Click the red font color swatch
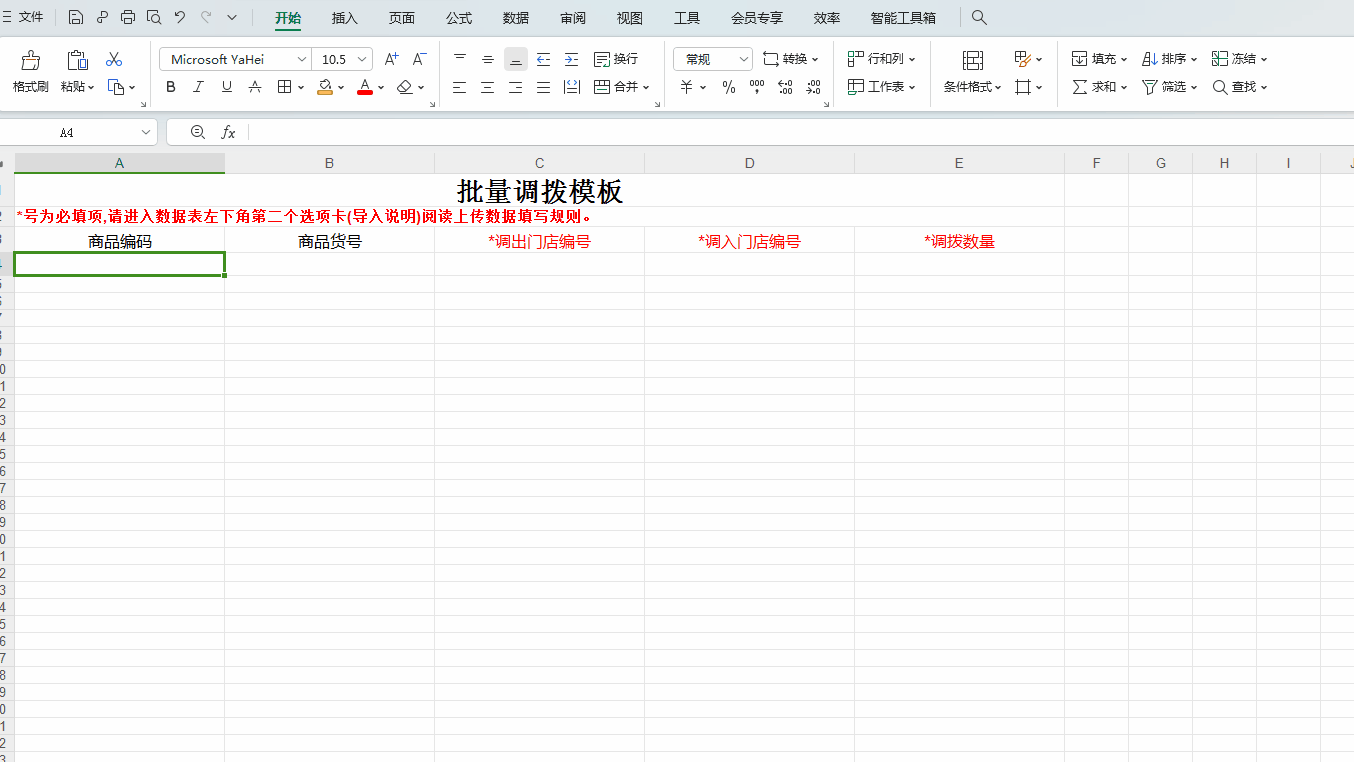The width and height of the screenshot is (1354, 762). [x=365, y=87]
